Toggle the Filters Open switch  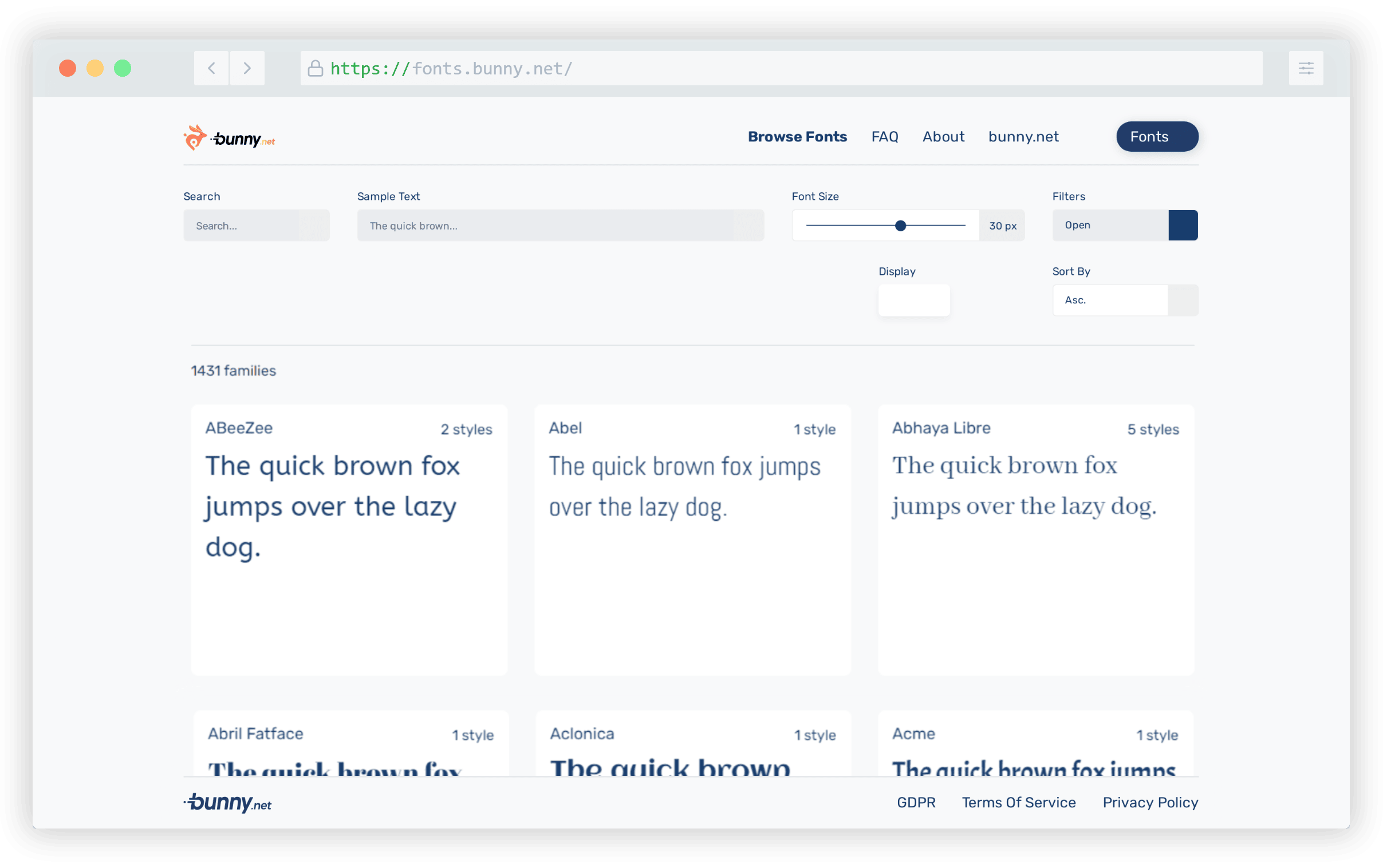point(1108,225)
